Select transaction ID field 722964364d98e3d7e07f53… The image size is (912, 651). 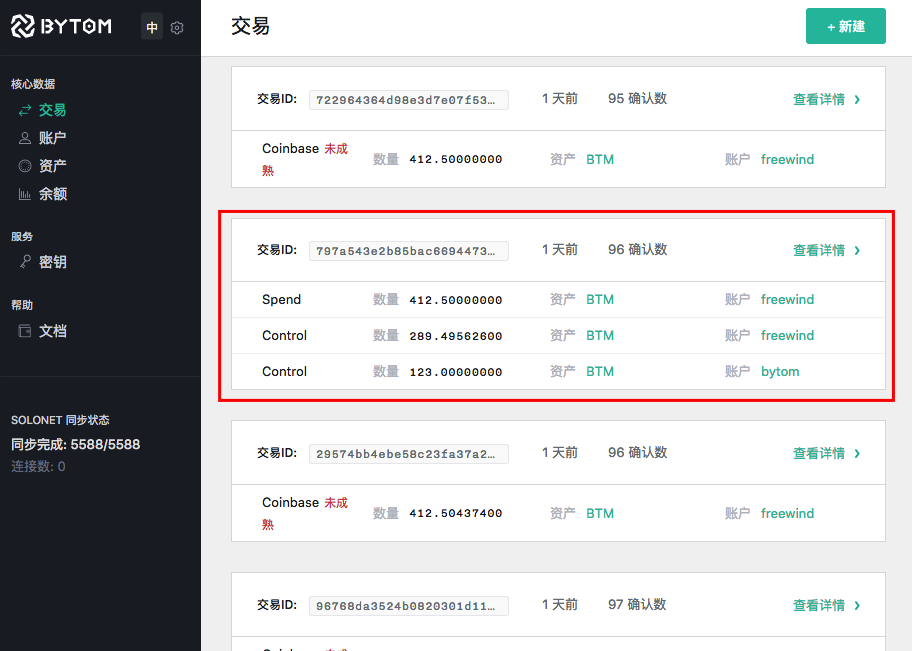tap(408, 99)
